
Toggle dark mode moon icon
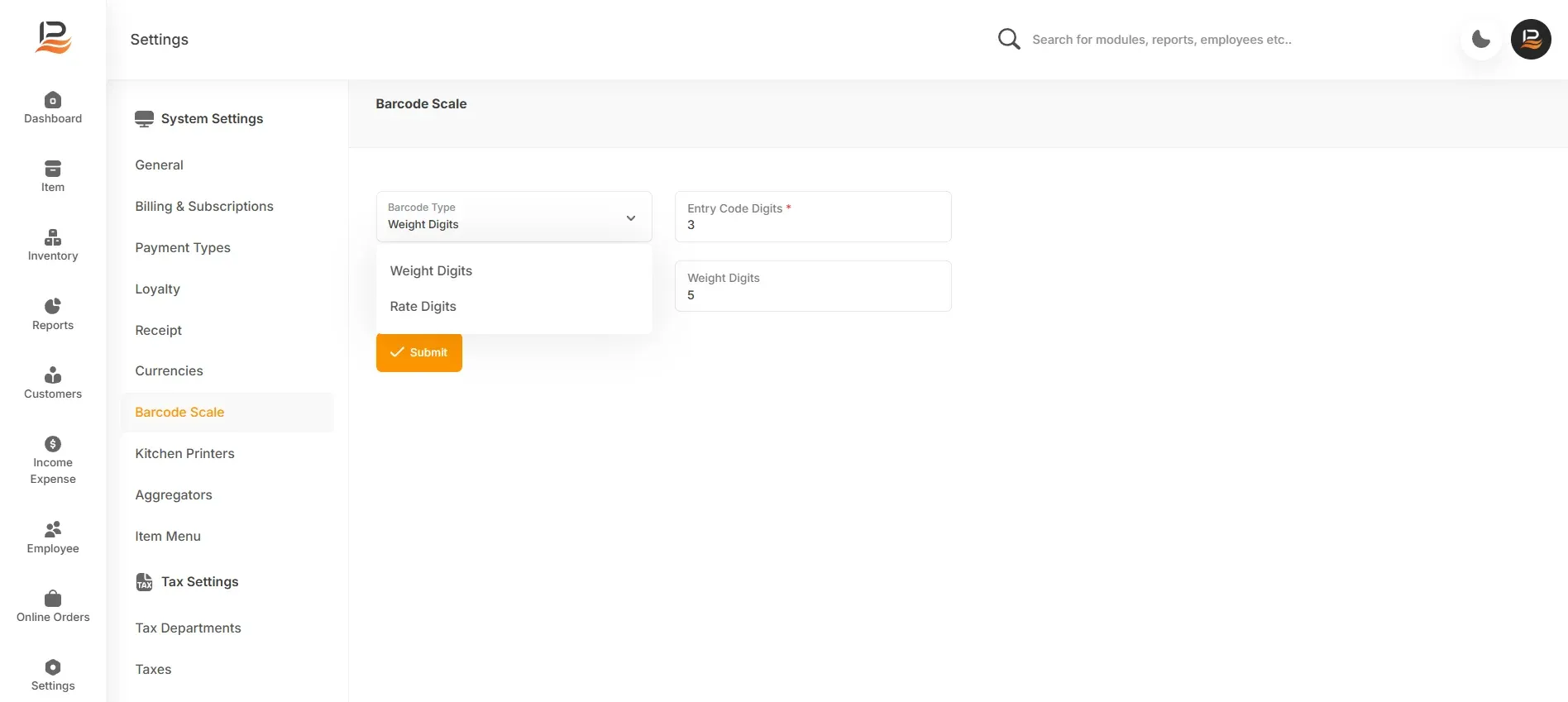coord(1481,39)
